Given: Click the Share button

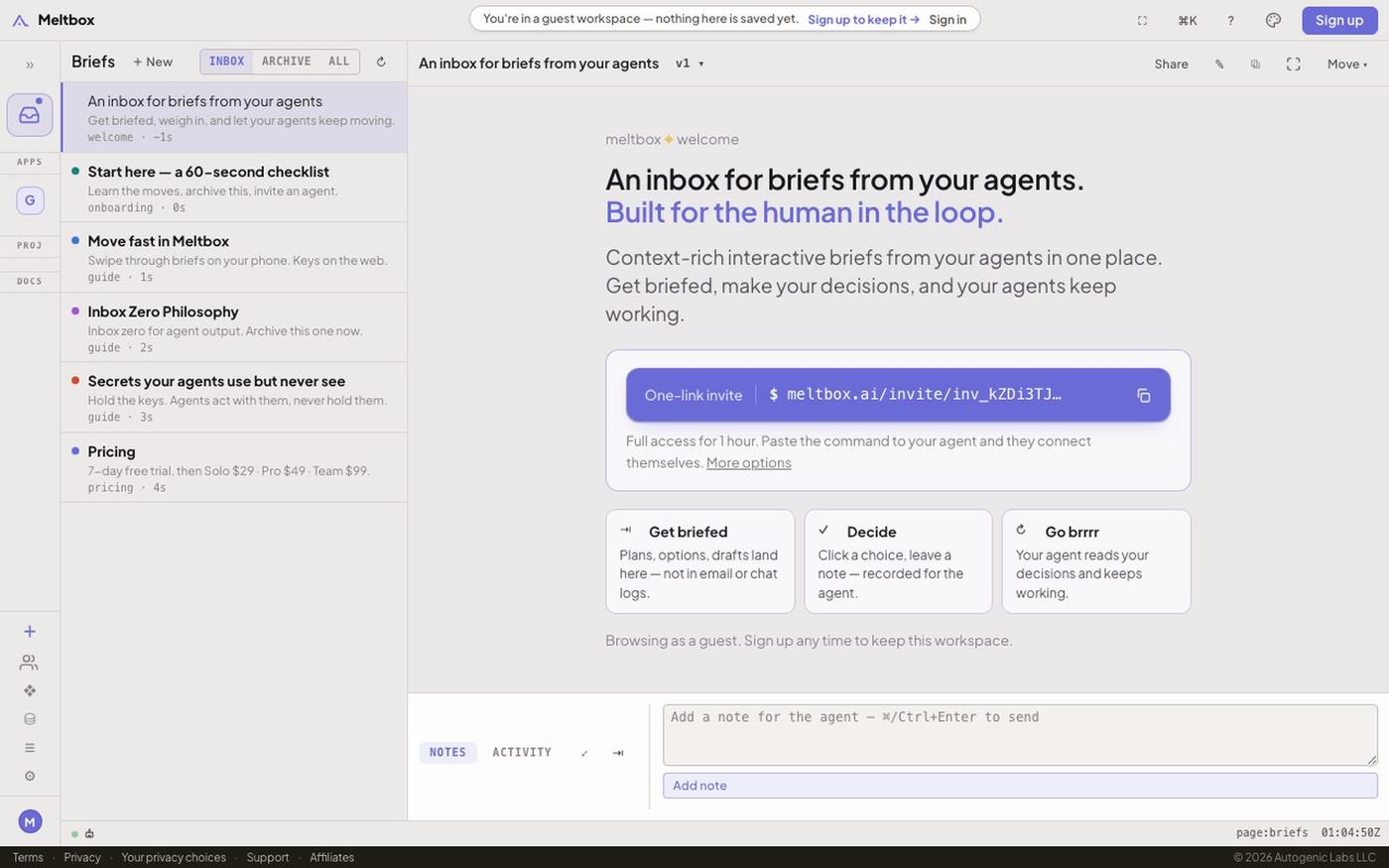Looking at the screenshot, I should pyautogui.click(x=1172, y=63).
